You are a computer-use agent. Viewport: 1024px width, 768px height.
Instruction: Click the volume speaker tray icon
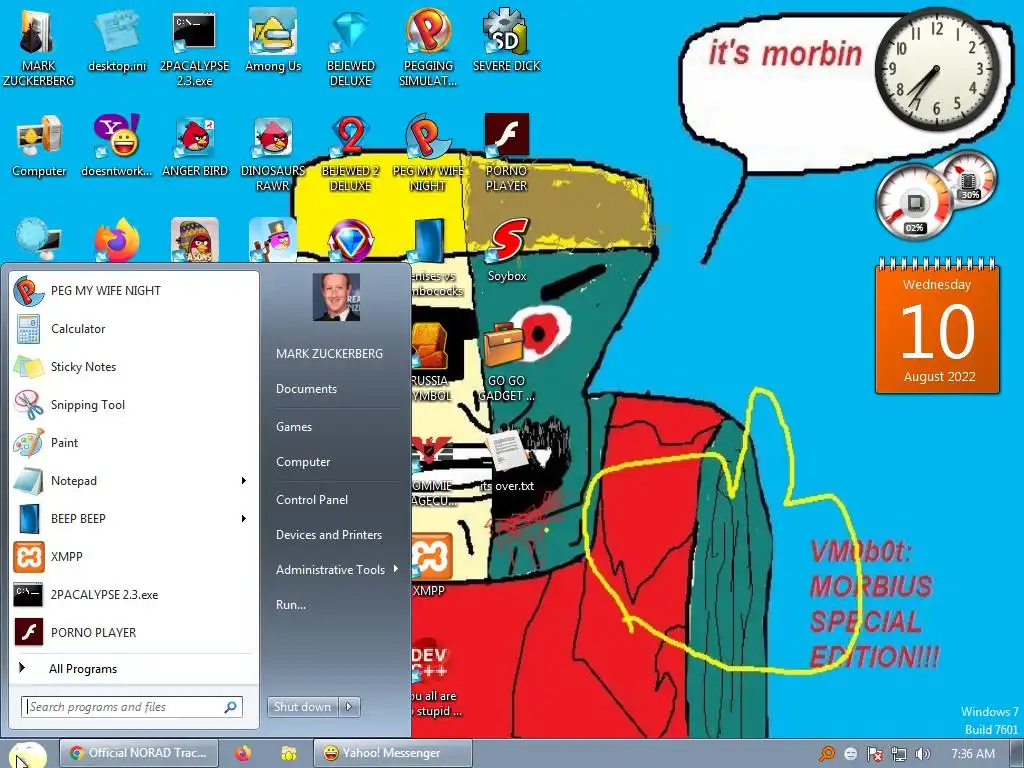(922, 754)
